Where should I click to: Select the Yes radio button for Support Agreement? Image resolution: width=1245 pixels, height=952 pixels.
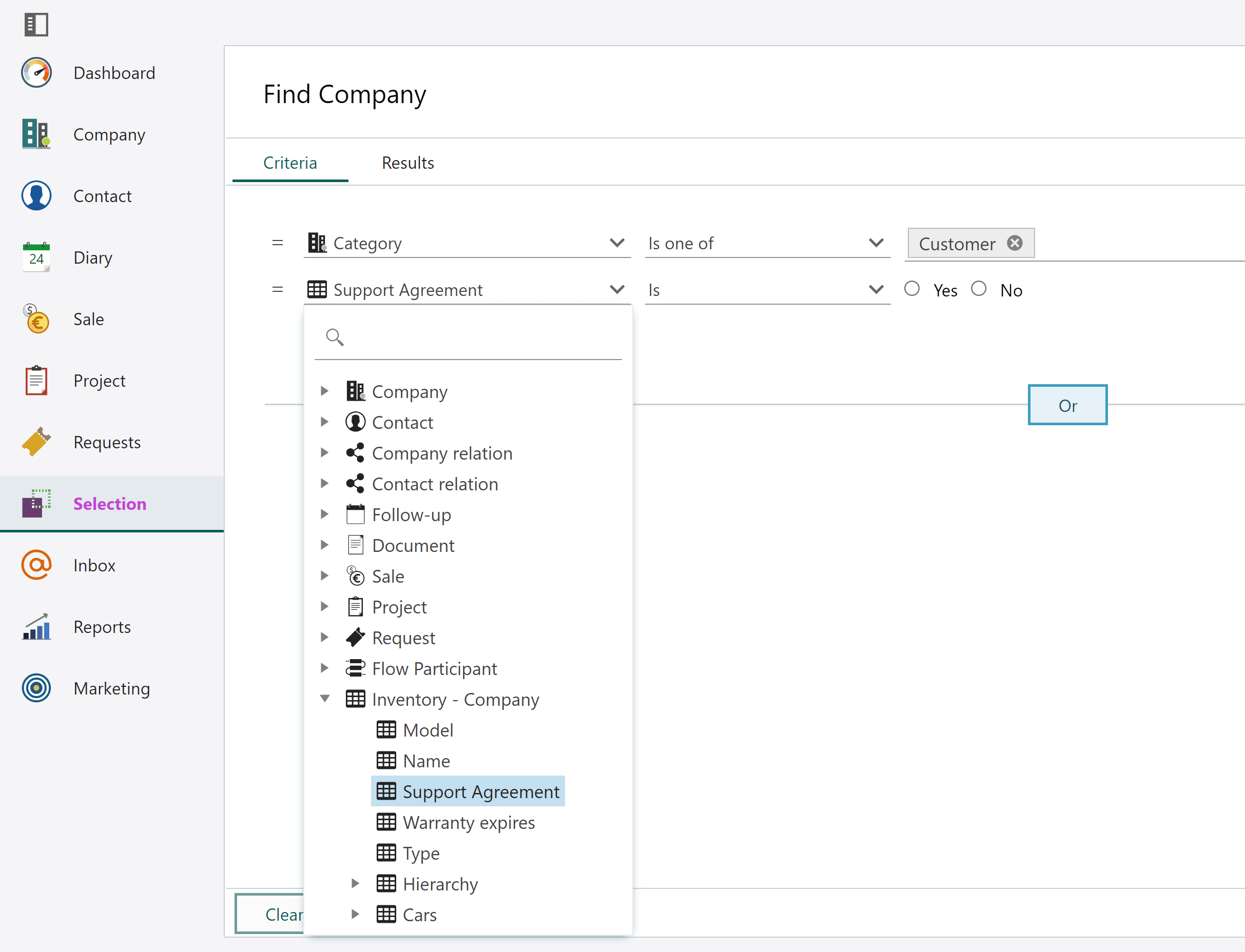pos(911,289)
